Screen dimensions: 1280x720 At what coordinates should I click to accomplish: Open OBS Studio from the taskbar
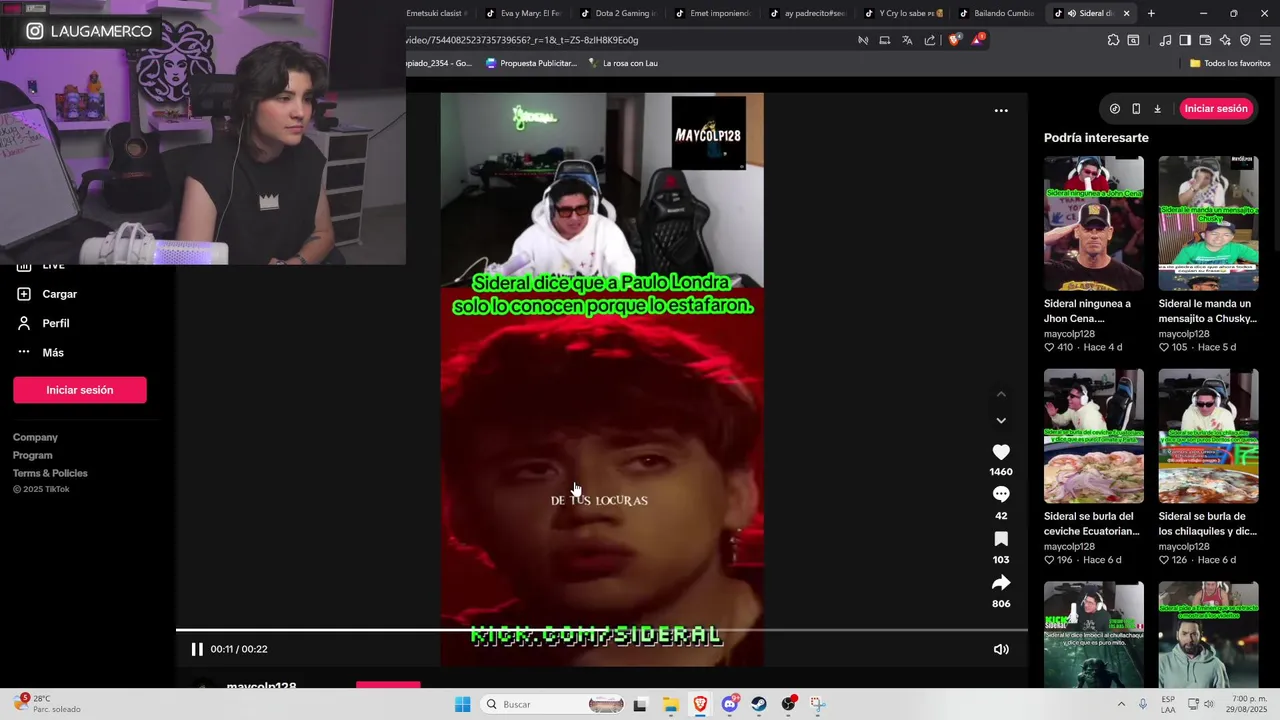[789, 704]
